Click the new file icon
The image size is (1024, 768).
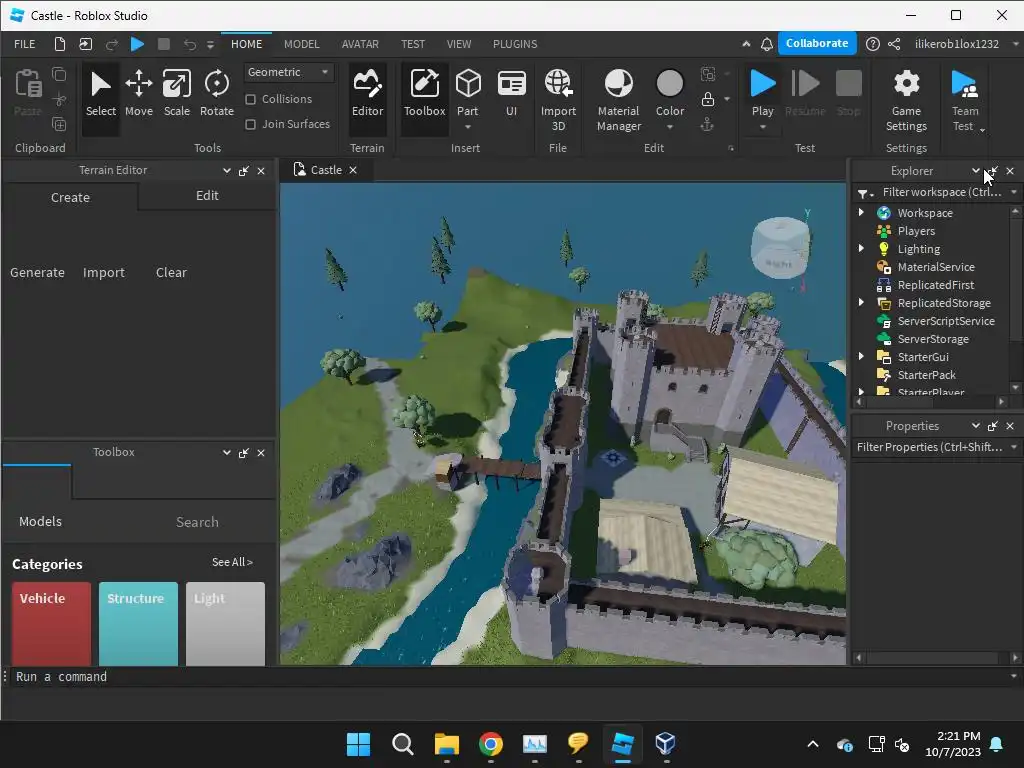(x=59, y=44)
